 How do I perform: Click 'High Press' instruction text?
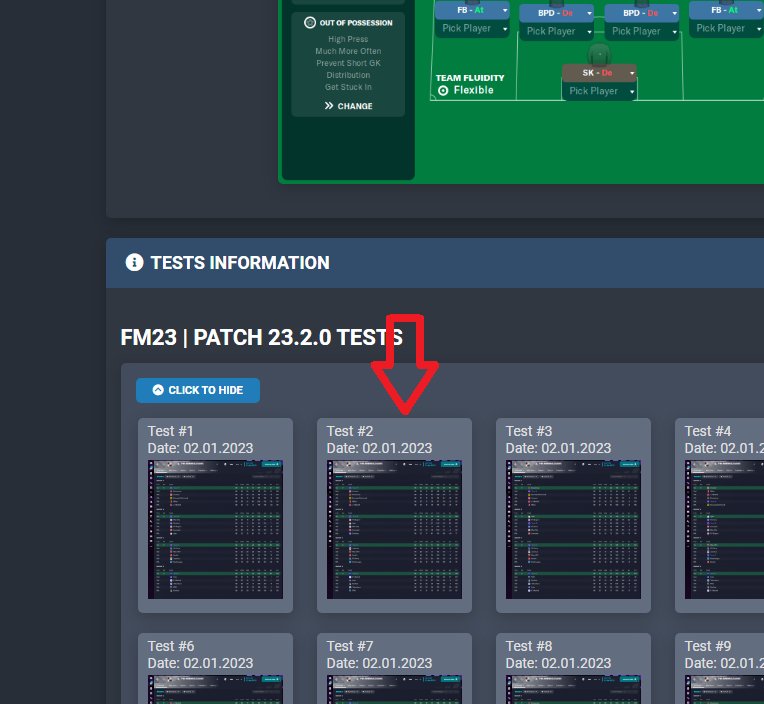point(348,39)
